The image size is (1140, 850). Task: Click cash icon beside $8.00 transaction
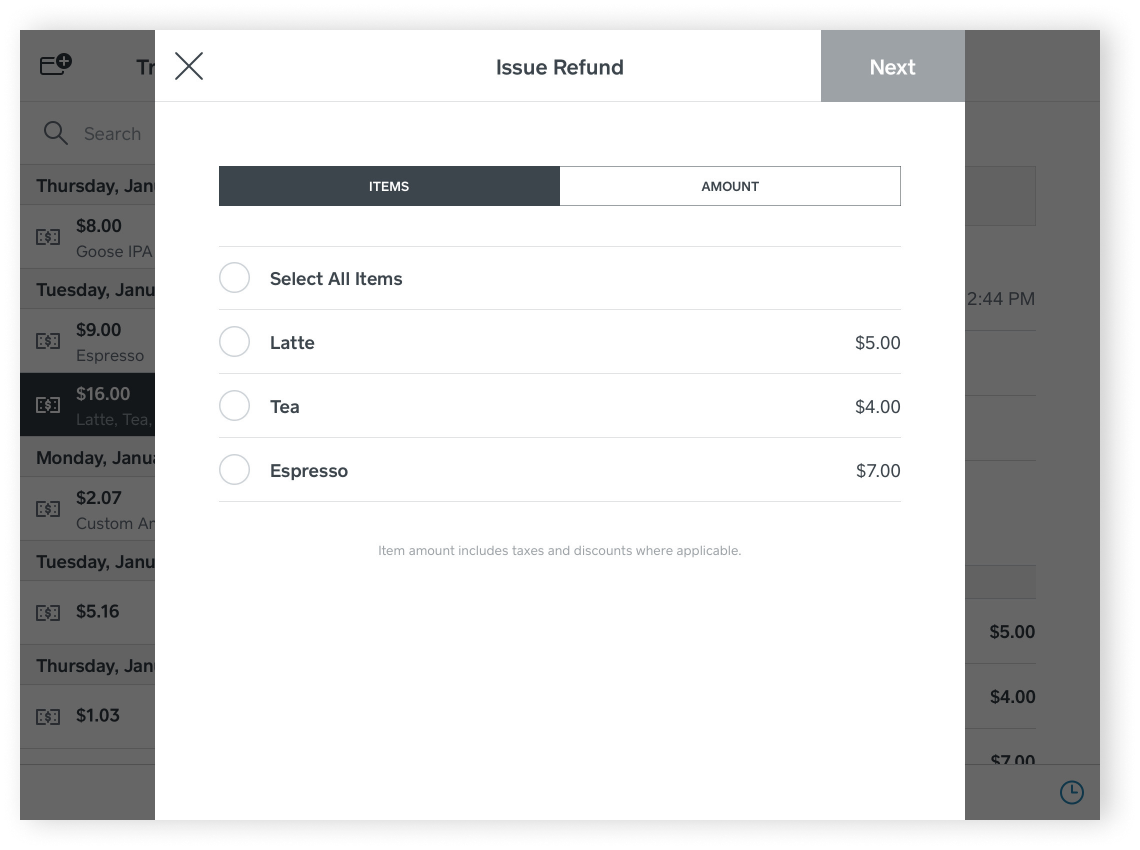(x=48, y=237)
